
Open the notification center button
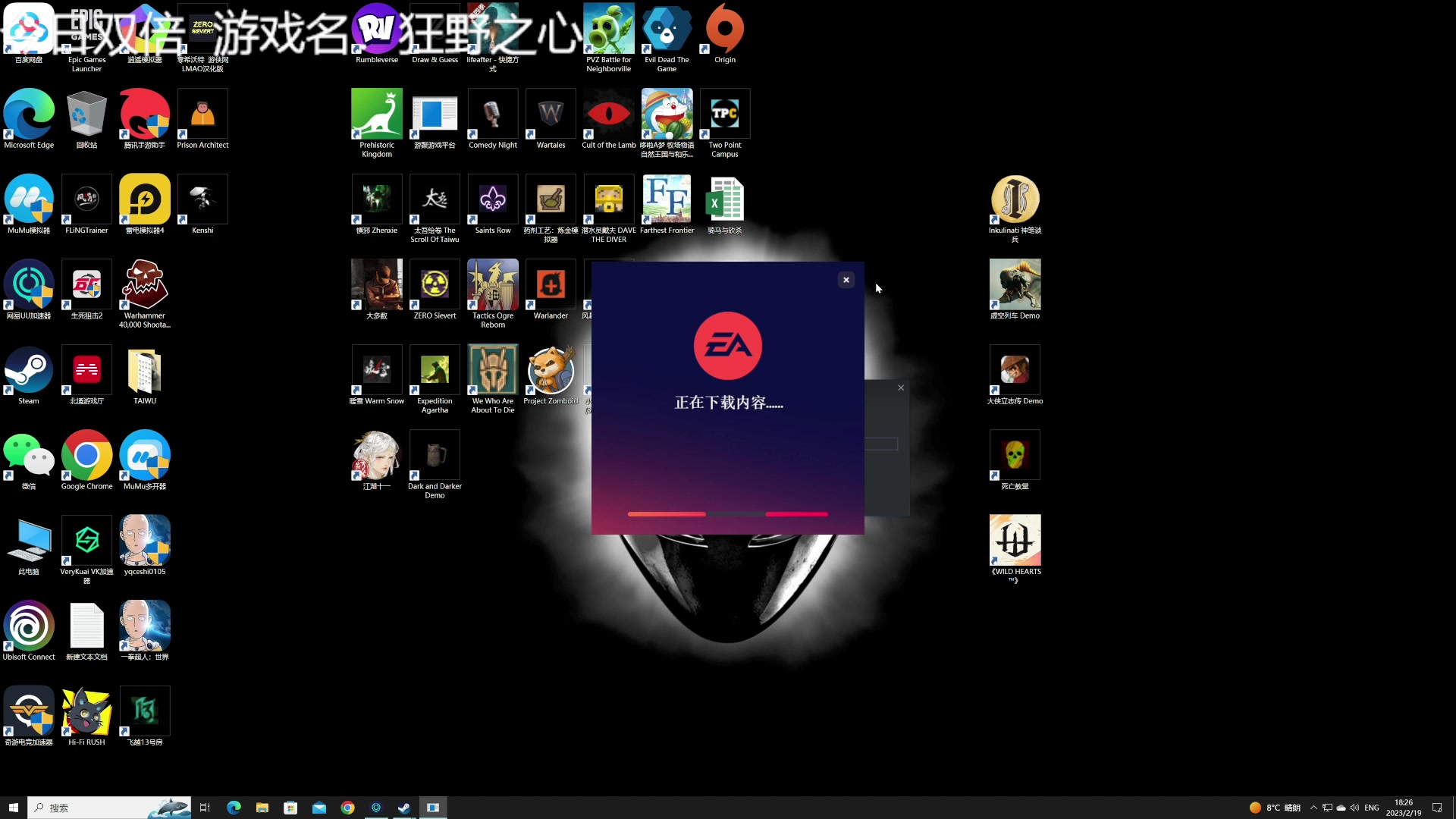pyautogui.click(x=1437, y=808)
